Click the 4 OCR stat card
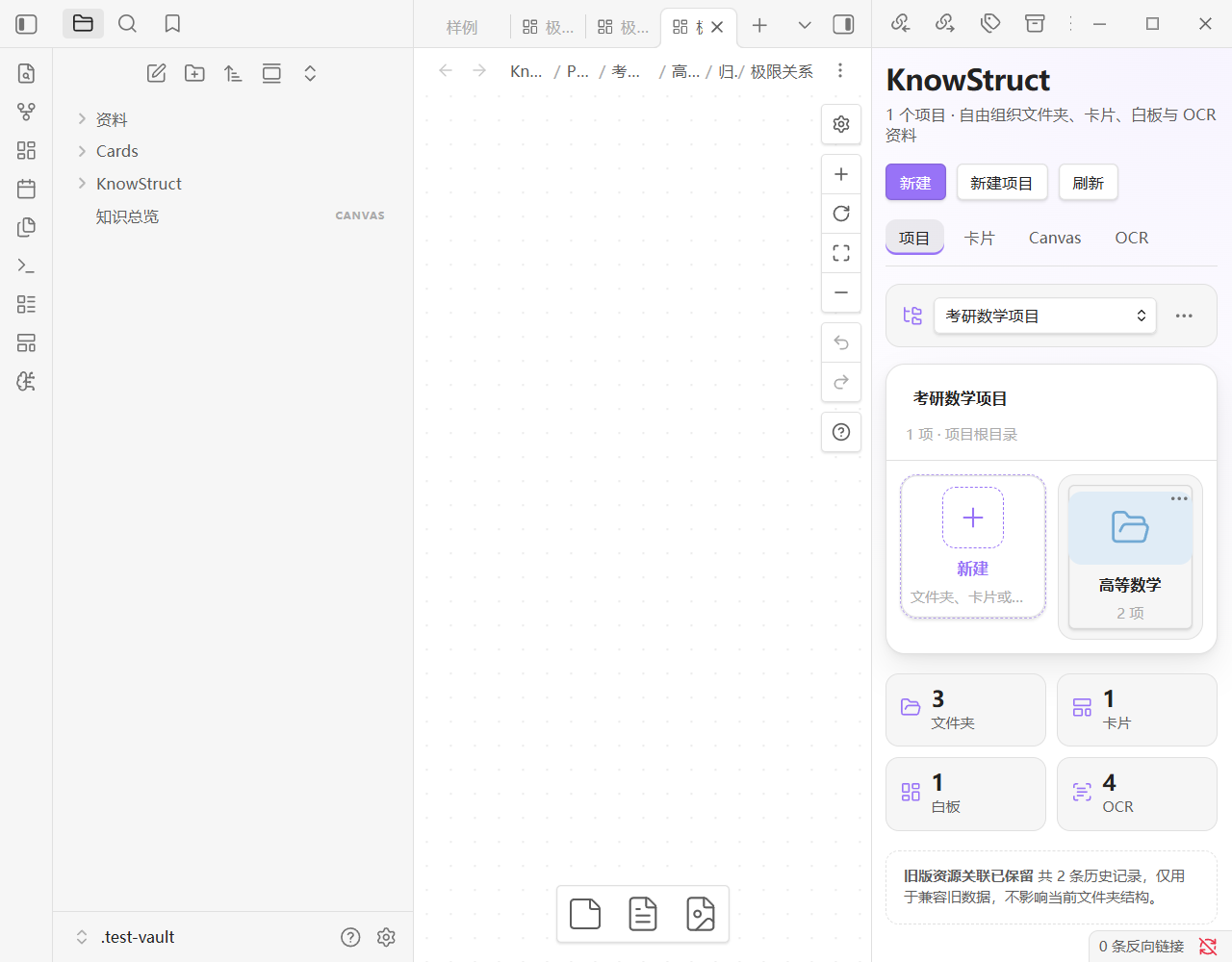 click(1137, 794)
